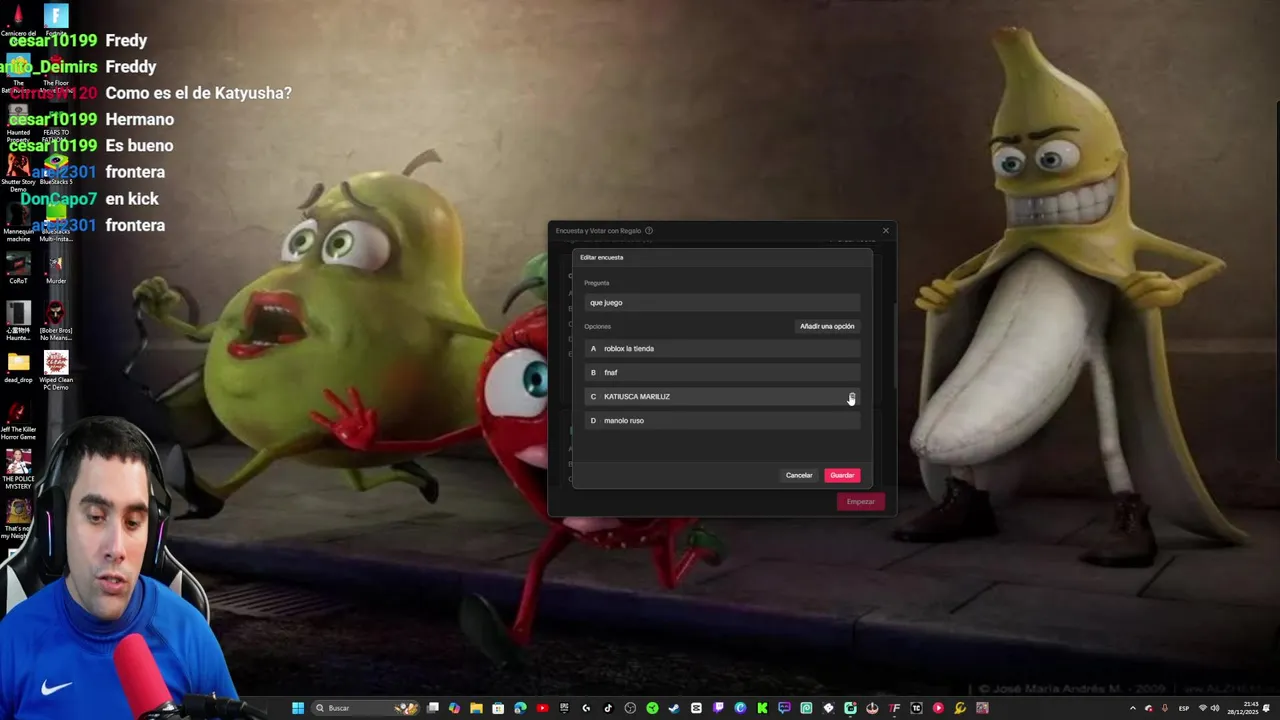Screen dimensions: 1280x720
Task: Click Cancelar in the Editar encuesta dialog
Action: tap(799, 475)
